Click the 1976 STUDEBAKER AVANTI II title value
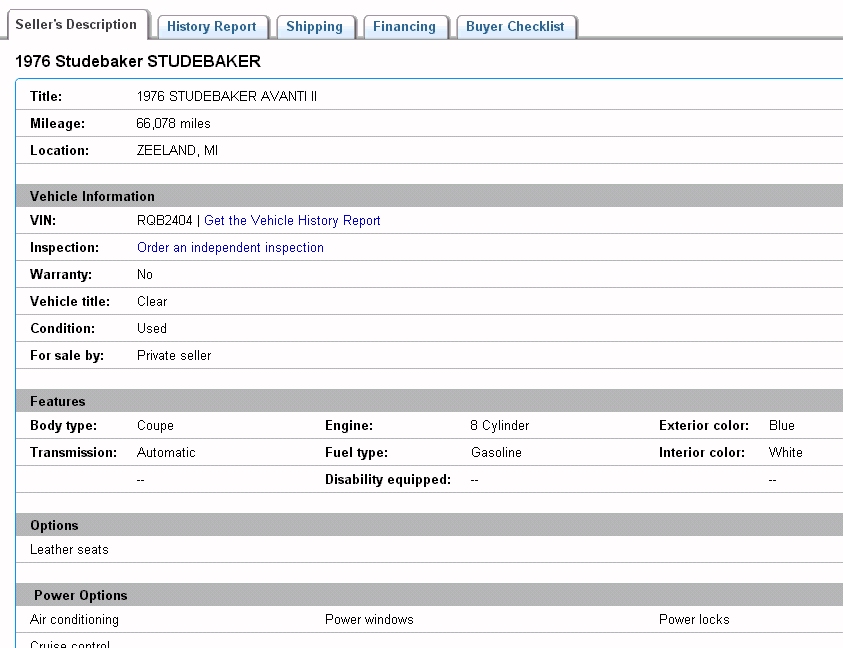The width and height of the screenshot is (843, 648). [x=226, y=97]
